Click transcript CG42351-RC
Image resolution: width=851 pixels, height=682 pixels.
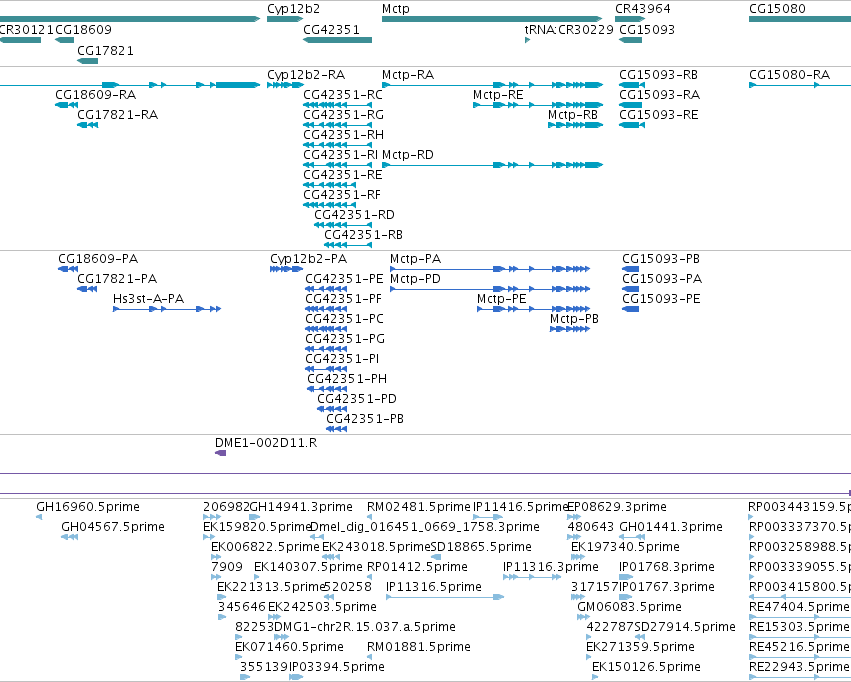(343, 95)
